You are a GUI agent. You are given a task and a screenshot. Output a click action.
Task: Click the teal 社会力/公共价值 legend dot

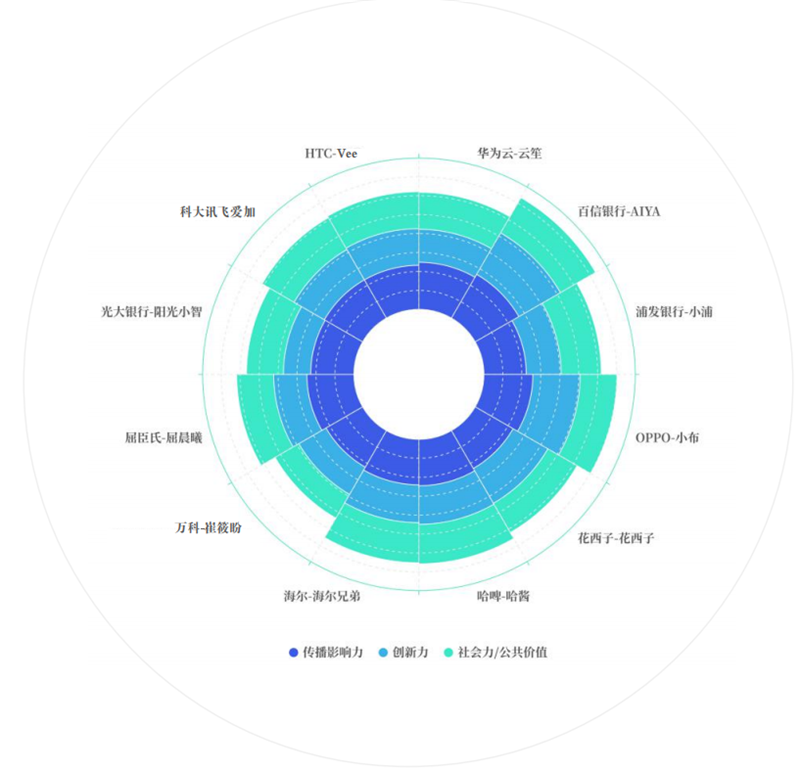pyautogui.click(x=448, y=652)
